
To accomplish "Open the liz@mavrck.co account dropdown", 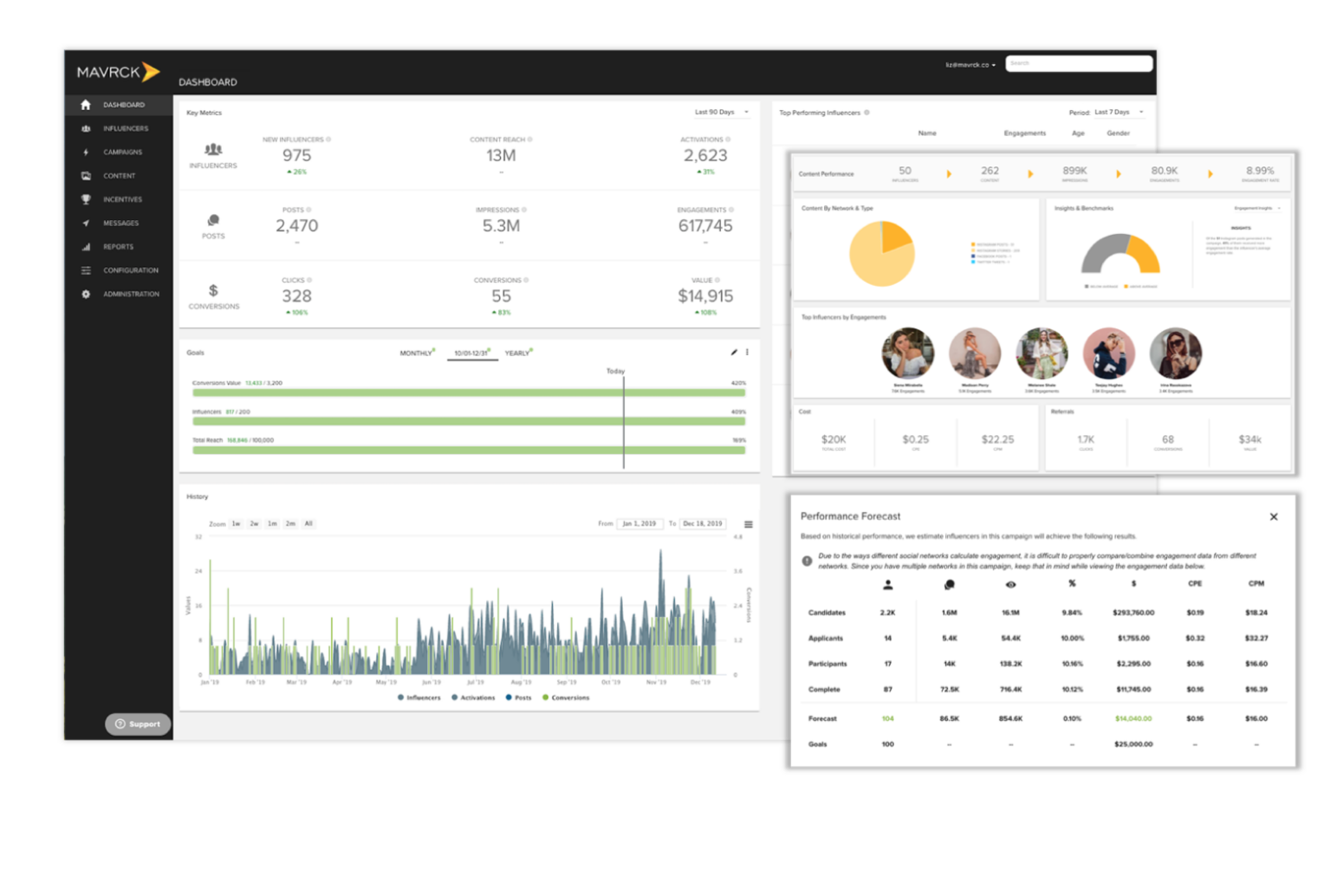I will [x=971, y=65].
